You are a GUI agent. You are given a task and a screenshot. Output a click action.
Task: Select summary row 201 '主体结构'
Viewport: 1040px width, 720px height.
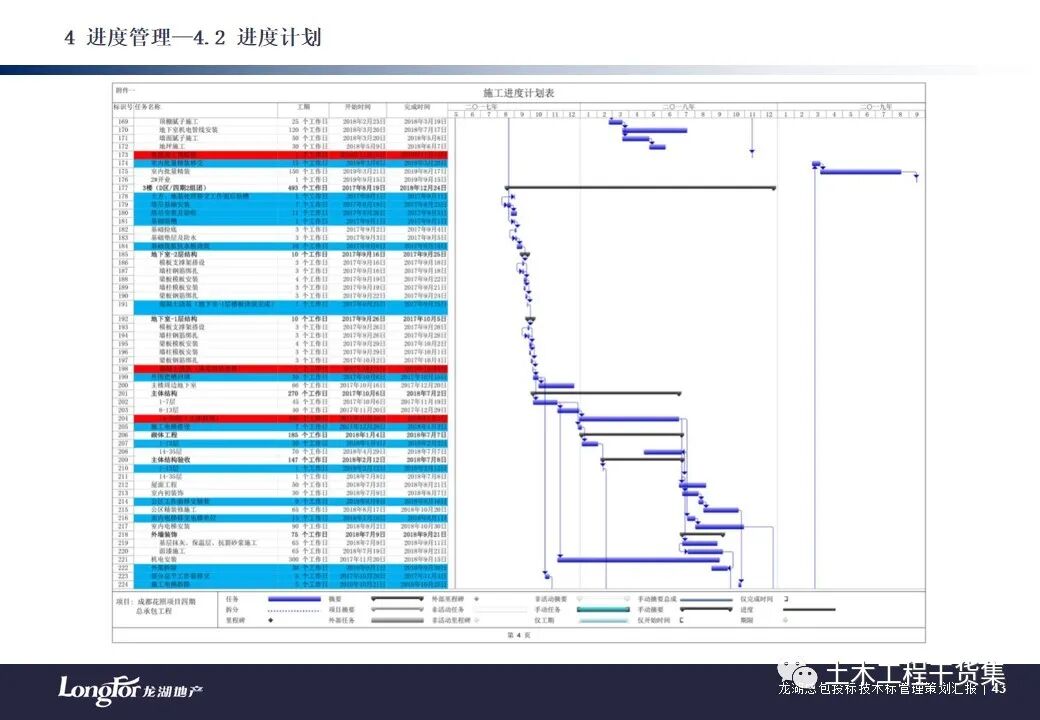click(281, 393)
